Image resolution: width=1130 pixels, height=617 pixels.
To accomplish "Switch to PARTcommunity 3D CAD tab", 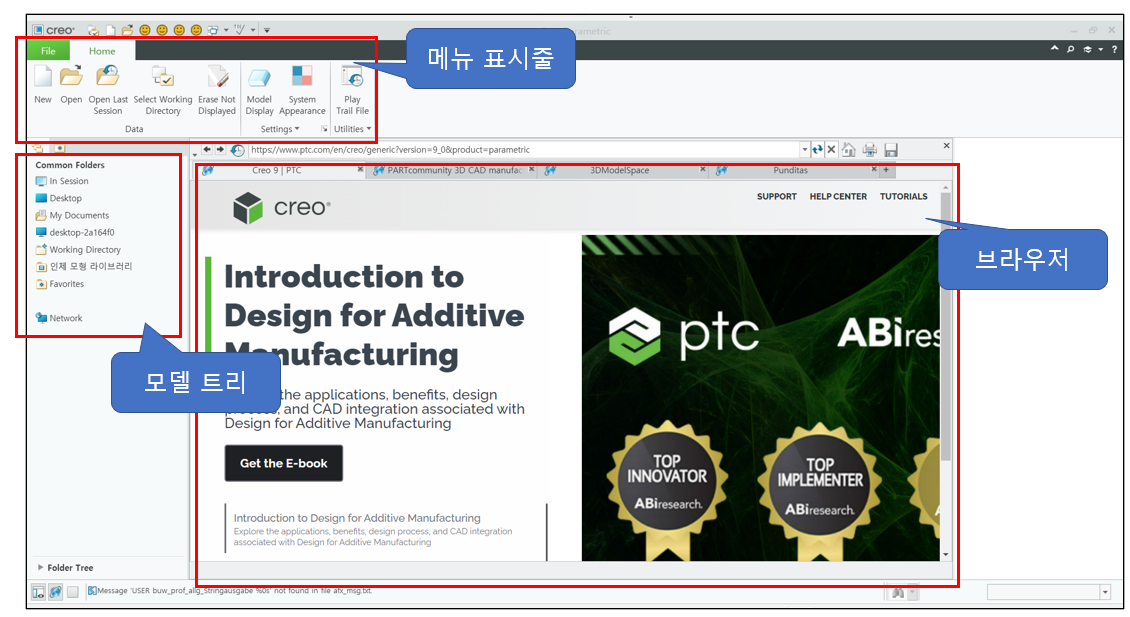I will pos(454,170).
